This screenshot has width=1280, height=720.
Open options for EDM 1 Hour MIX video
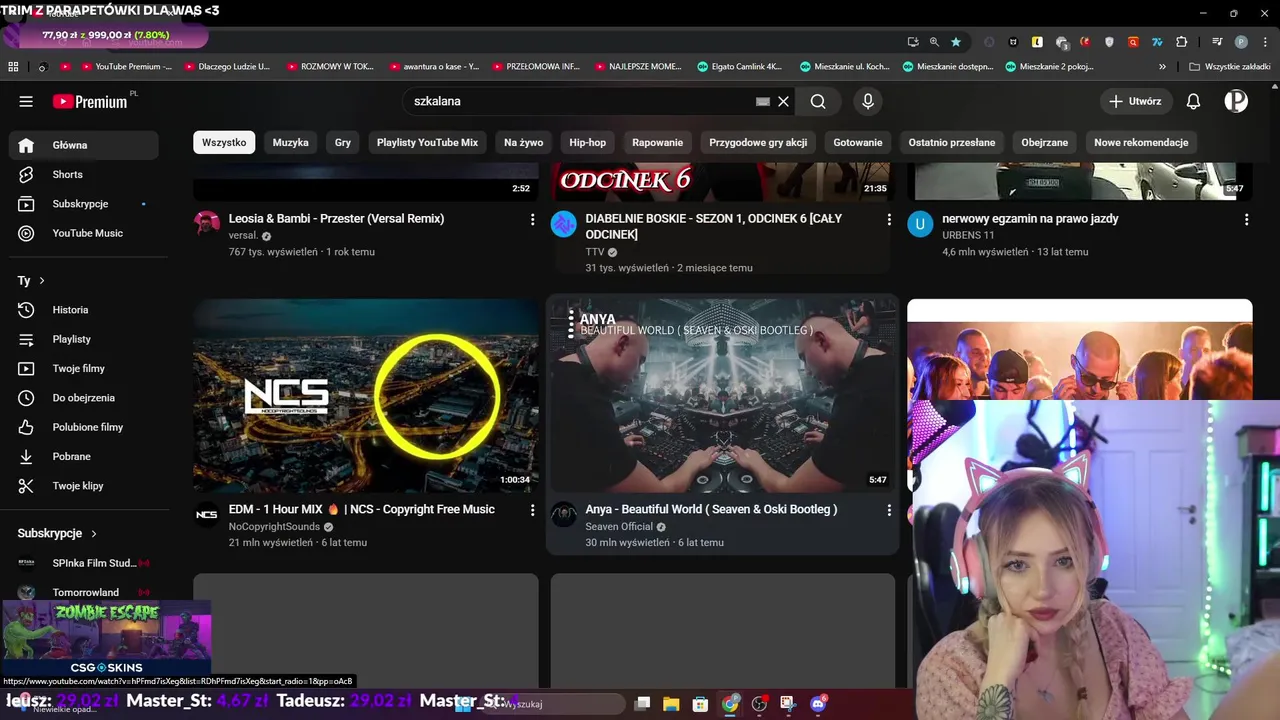pos(532,510)
